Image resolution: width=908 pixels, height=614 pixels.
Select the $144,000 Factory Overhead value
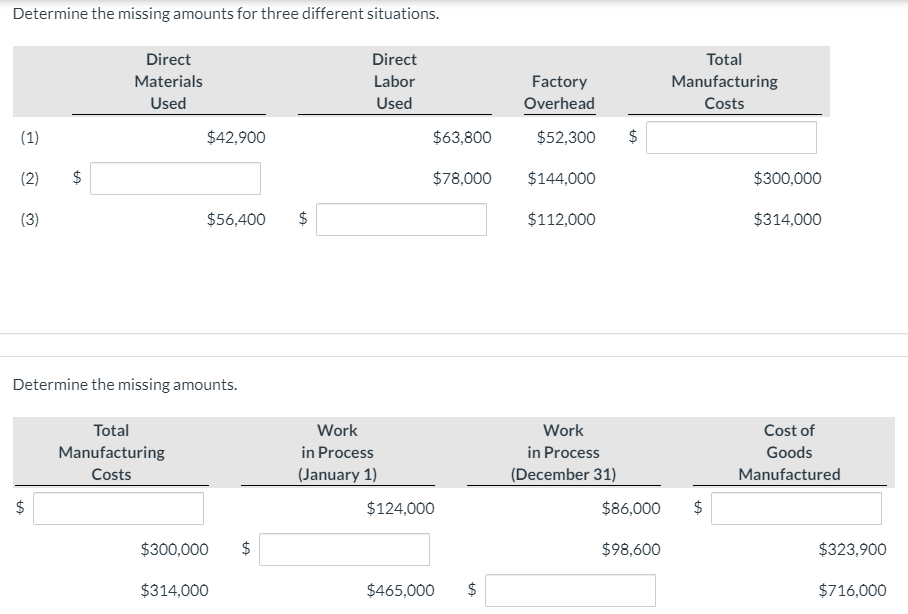pyautogui.click(x=562, y=178)
